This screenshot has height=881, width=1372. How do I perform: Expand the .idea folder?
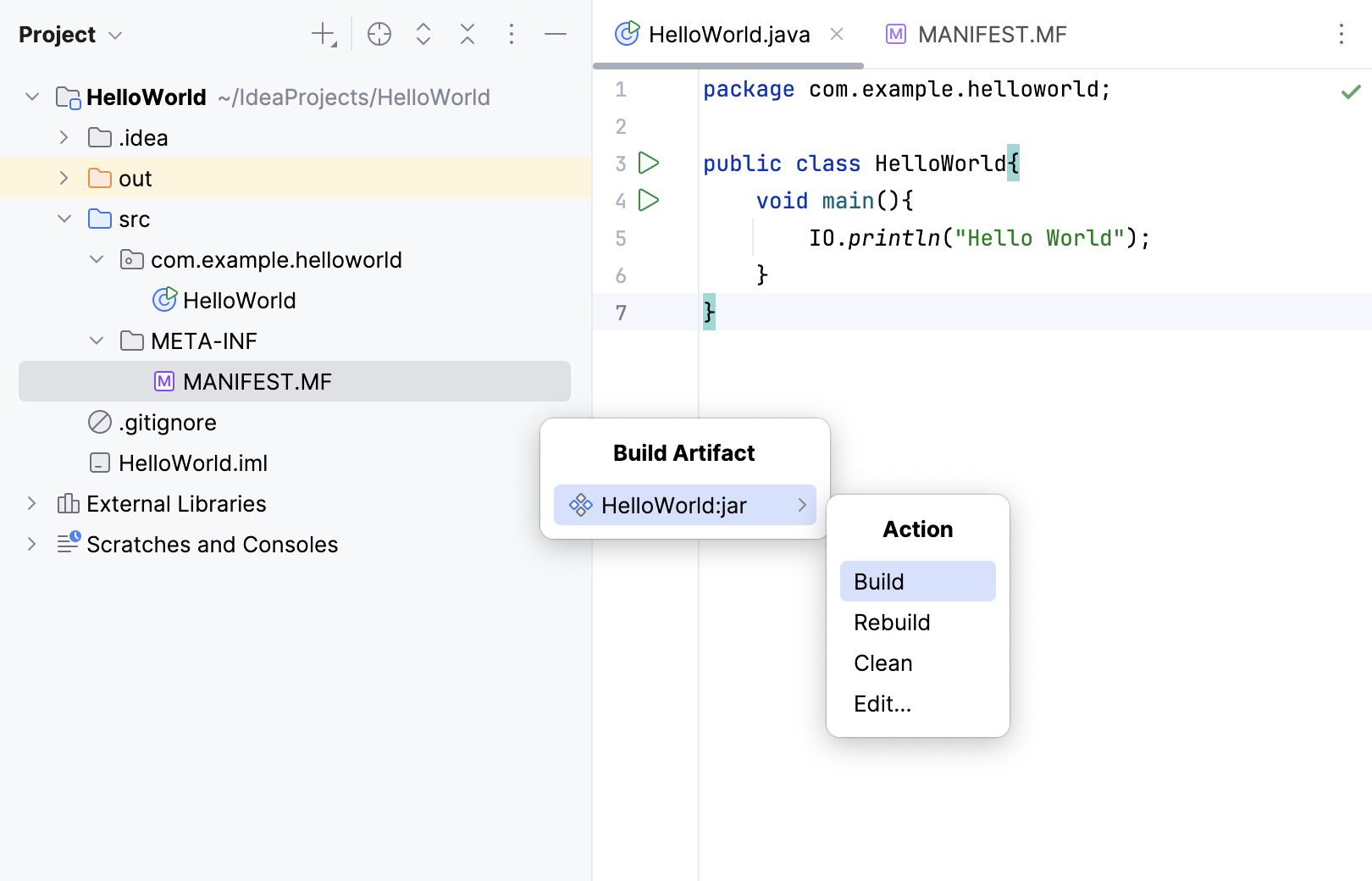pos(64,137)
